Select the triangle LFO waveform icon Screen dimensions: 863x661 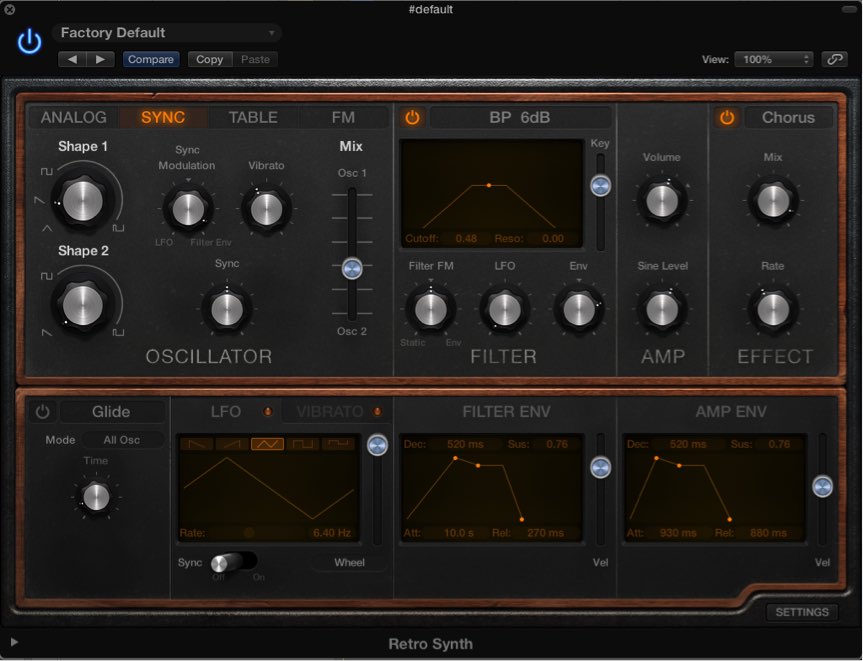(267, 444)
